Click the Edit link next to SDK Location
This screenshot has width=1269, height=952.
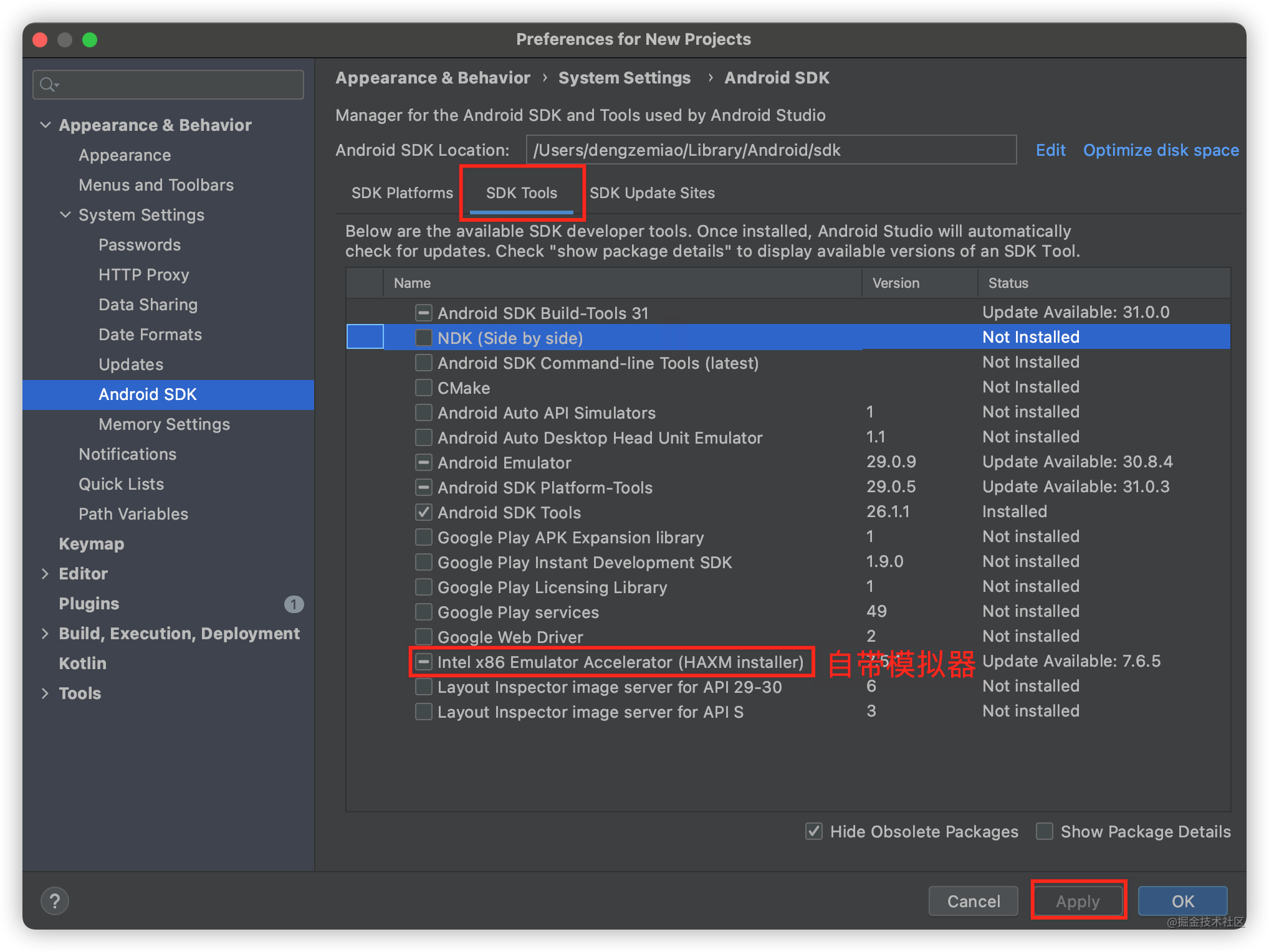pyautogui.click(x=1050, y=150)
